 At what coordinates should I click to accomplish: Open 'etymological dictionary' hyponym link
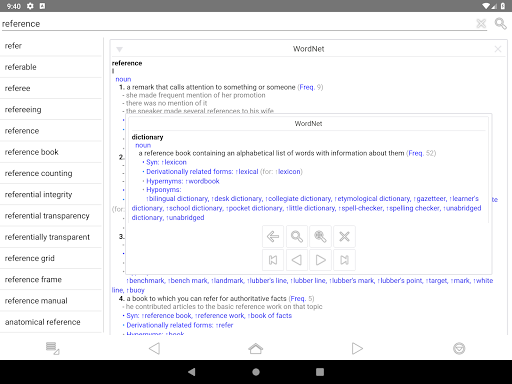(x=373, y=199)
